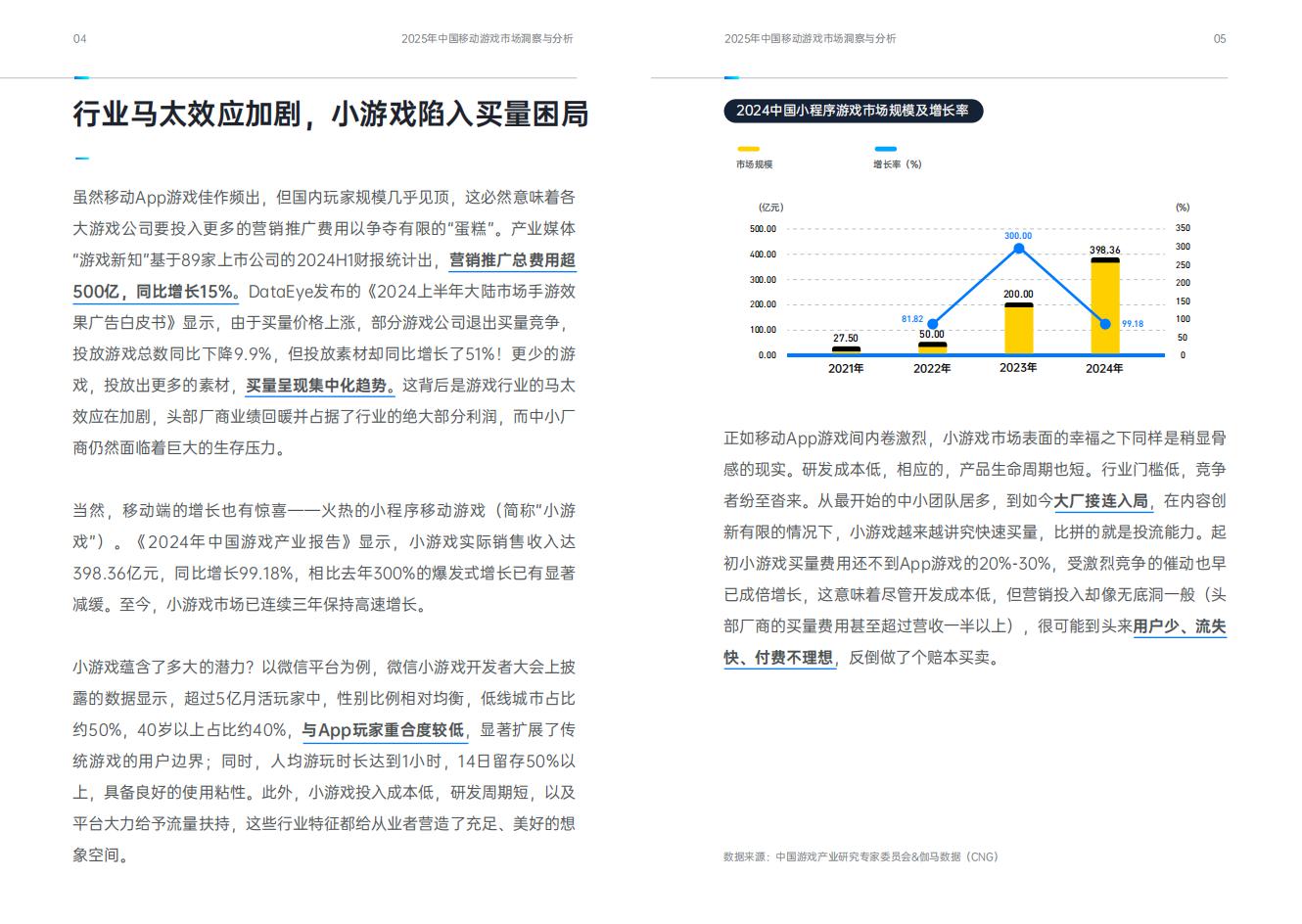This screenshot has height=924, width=1302.
Task: Click the 300.00 growth rate data point
Action: pos(1018,249)
